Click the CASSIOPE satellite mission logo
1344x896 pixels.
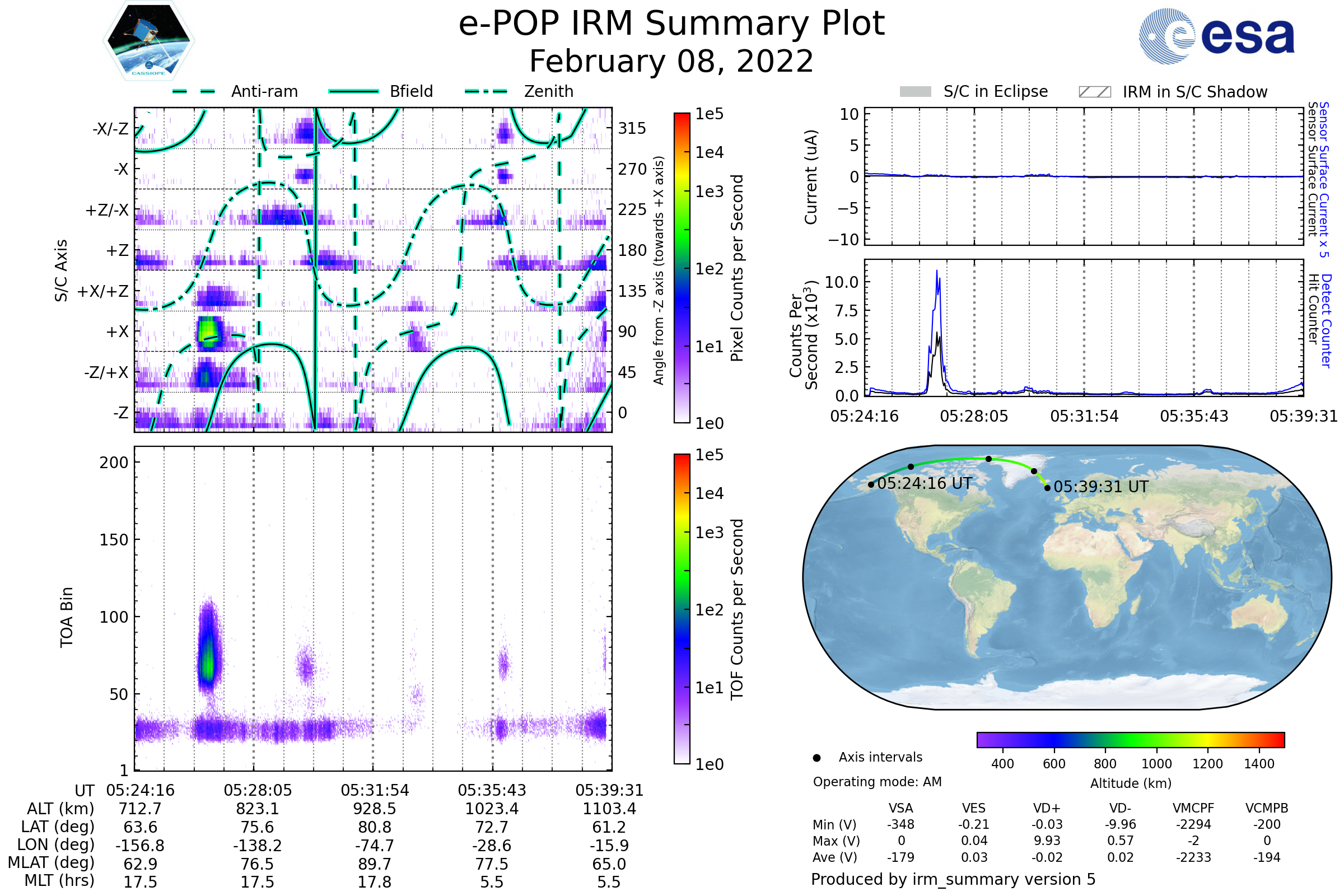[x=148, y=41]
